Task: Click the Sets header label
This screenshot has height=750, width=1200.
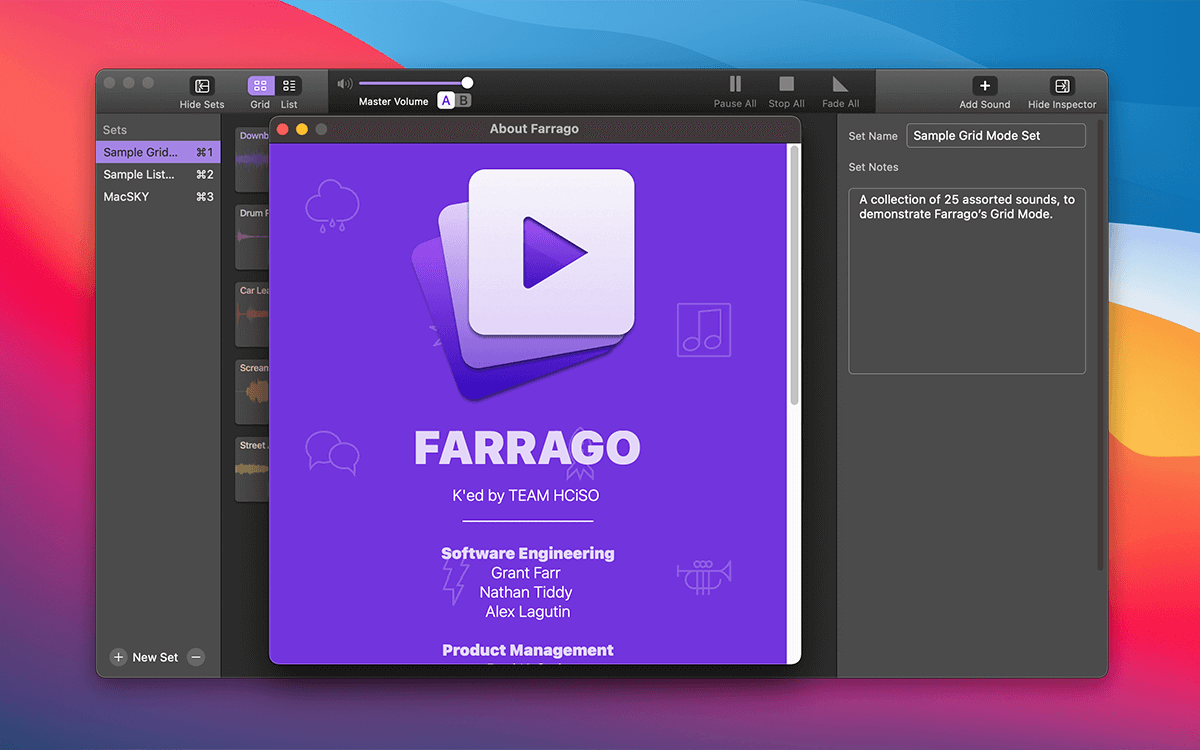Action: [115, 130]
